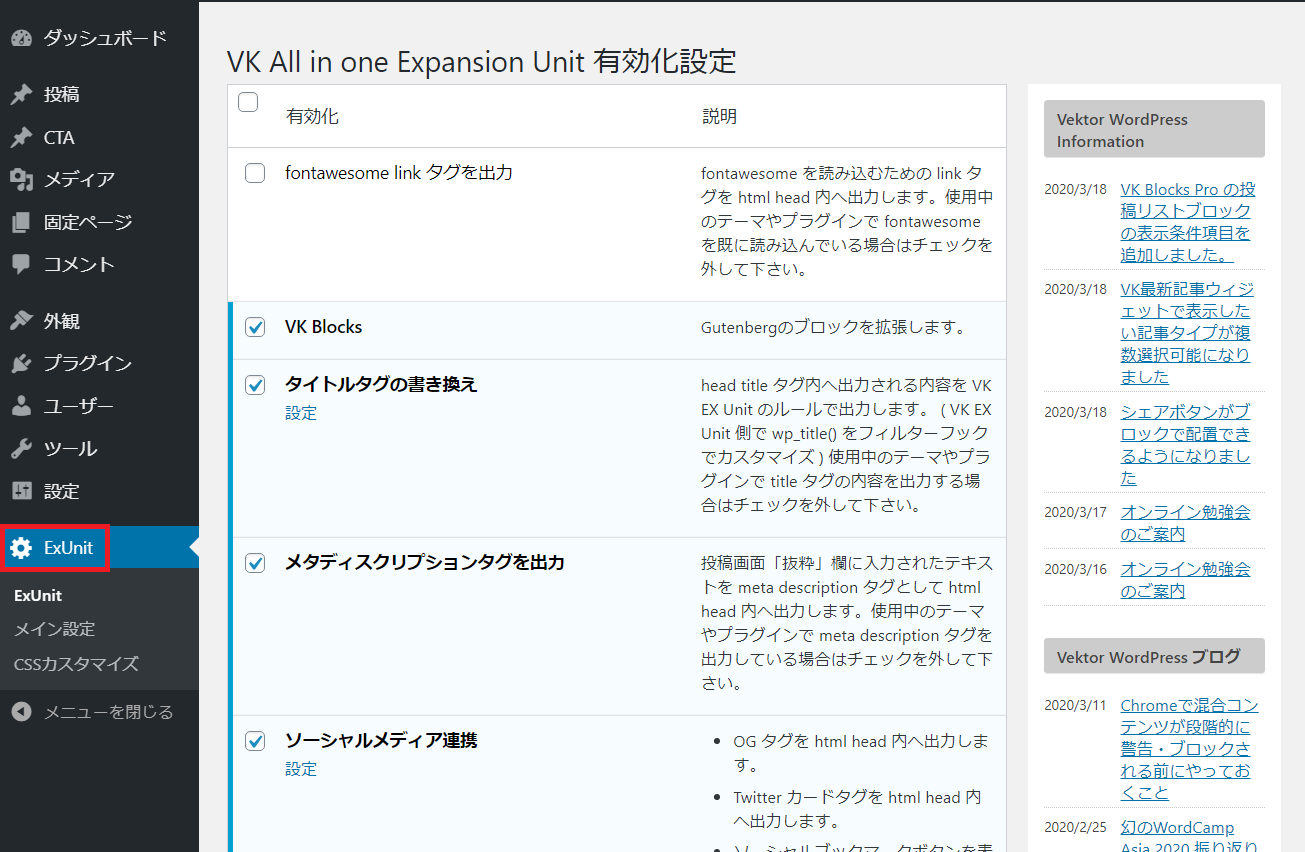This screenshot has height=852, width=1305.
Task: Enable the fontawesome link タグを出力 checkbox
Action: click(254, 173)
